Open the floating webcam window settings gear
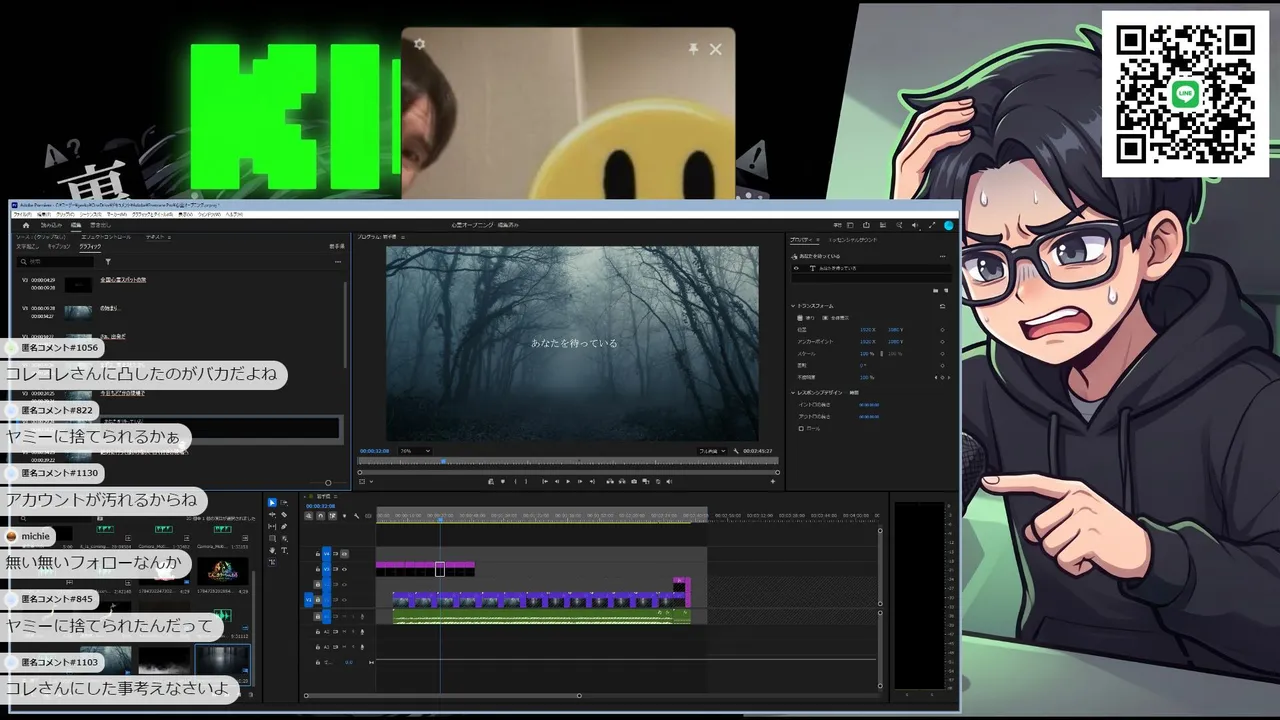 [x=419, y=45]
